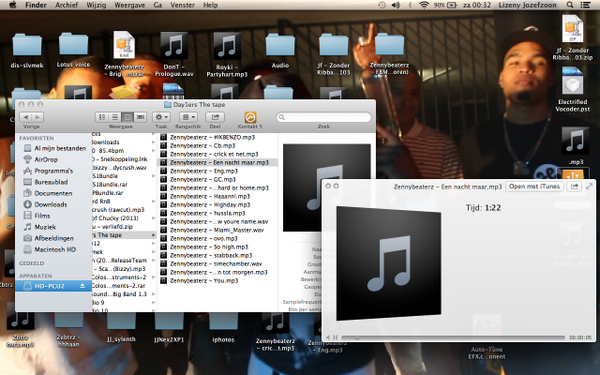Enter full screen in Quick Look window
Image resolution: width=600 pixels, height=375 pixels.
[589, 186]
